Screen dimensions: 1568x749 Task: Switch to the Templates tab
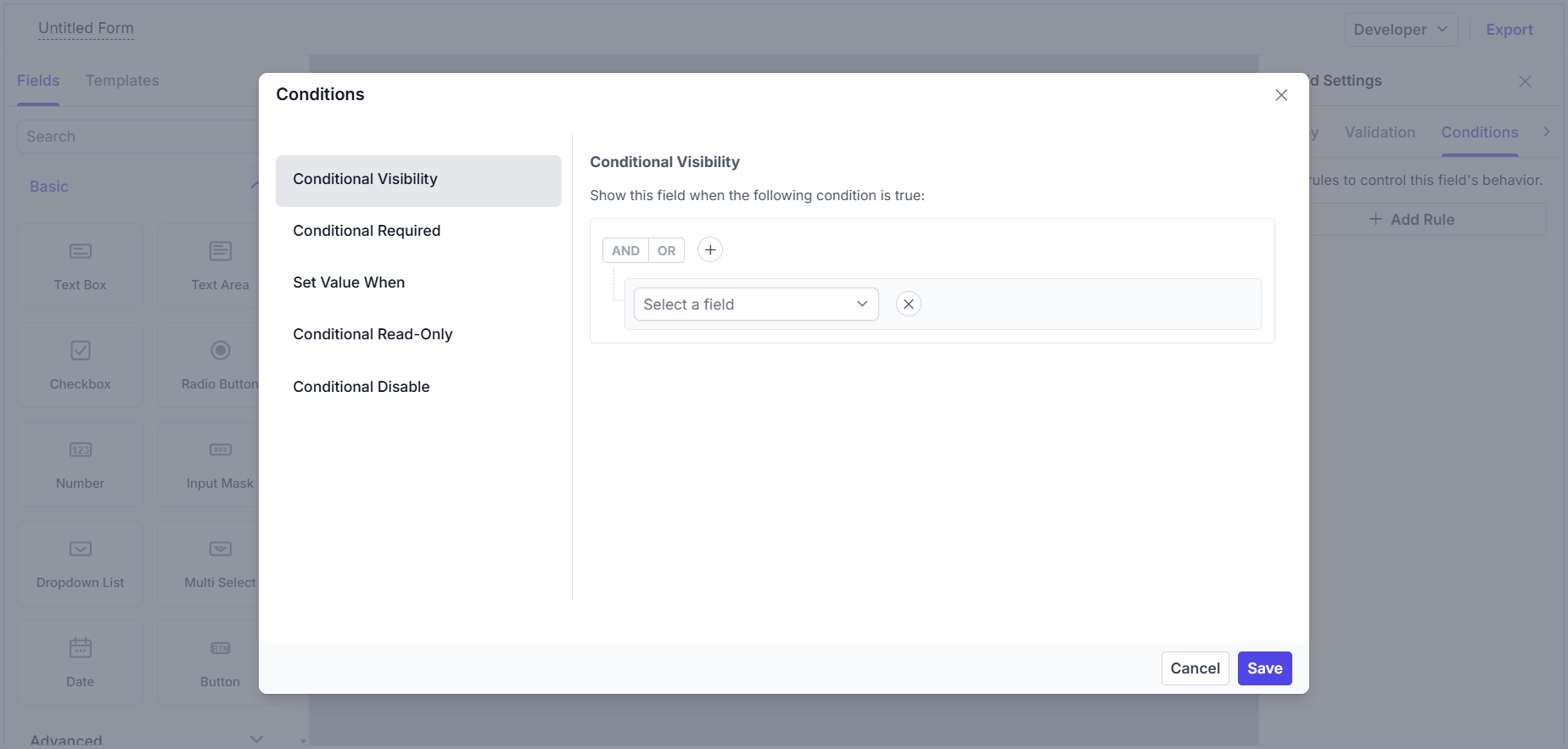click(122, 81)
